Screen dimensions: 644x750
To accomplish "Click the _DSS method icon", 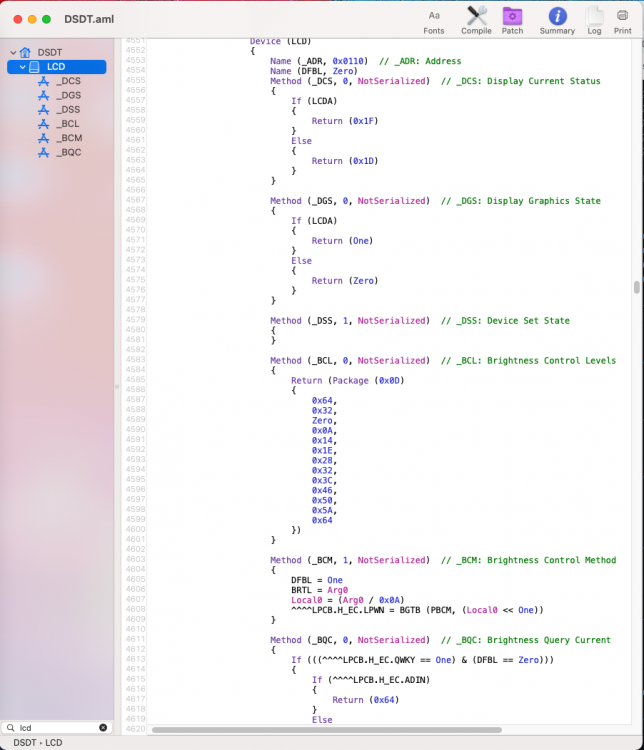I will 44,110.
